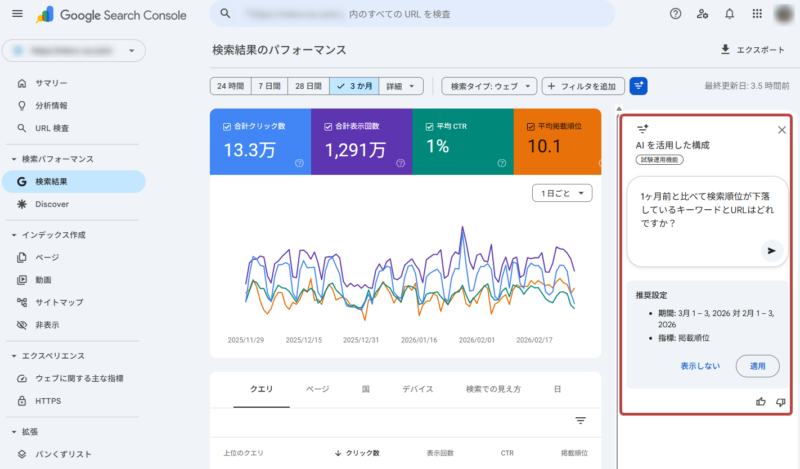Click the help question mark icon
The width and height of the screenshot is (800, 469).
[676, 14]
